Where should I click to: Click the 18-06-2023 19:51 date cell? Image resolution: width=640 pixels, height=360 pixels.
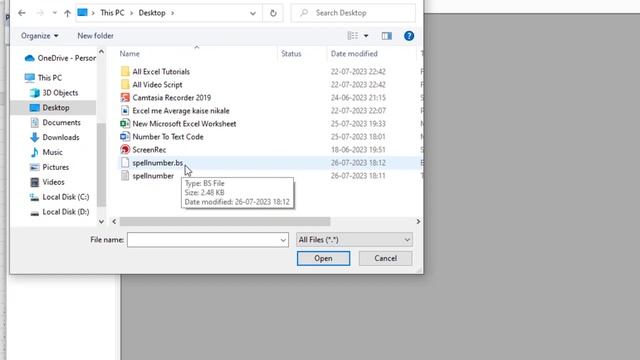click(x=358, y=150)
